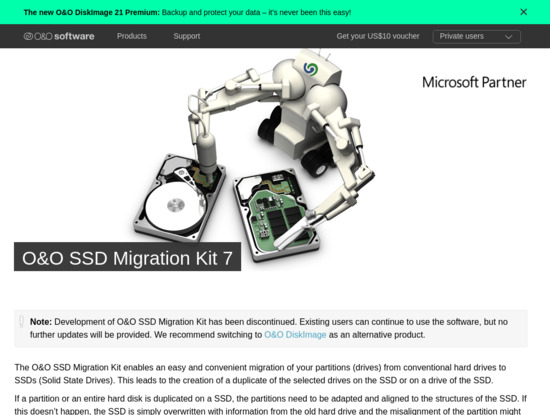Click Get your US$10 voucher link
This screenshot has height=415, width=550.
coord(378,36)
